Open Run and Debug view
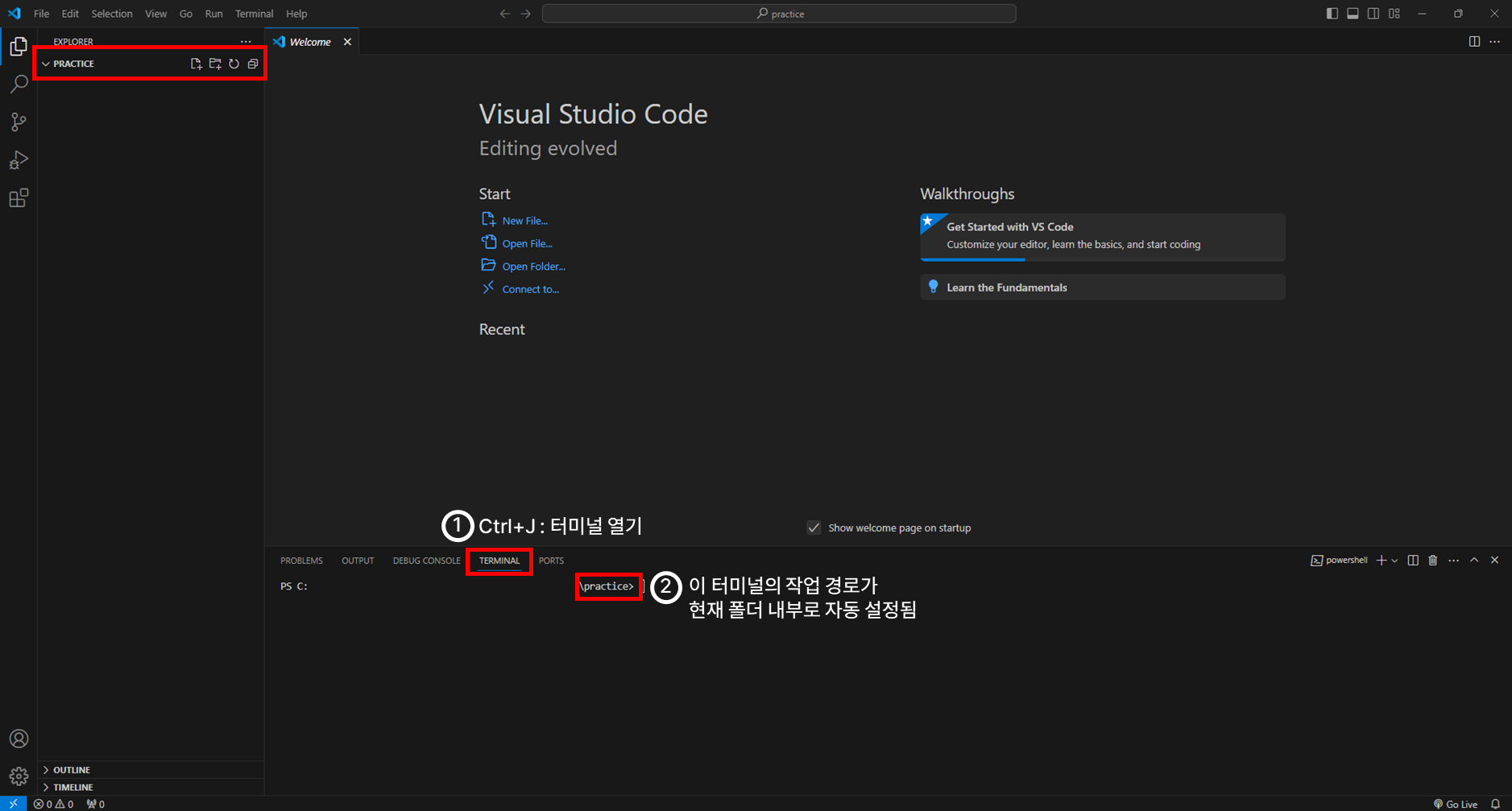Screen dimensions: 1512x811 [x=19, y=159]
